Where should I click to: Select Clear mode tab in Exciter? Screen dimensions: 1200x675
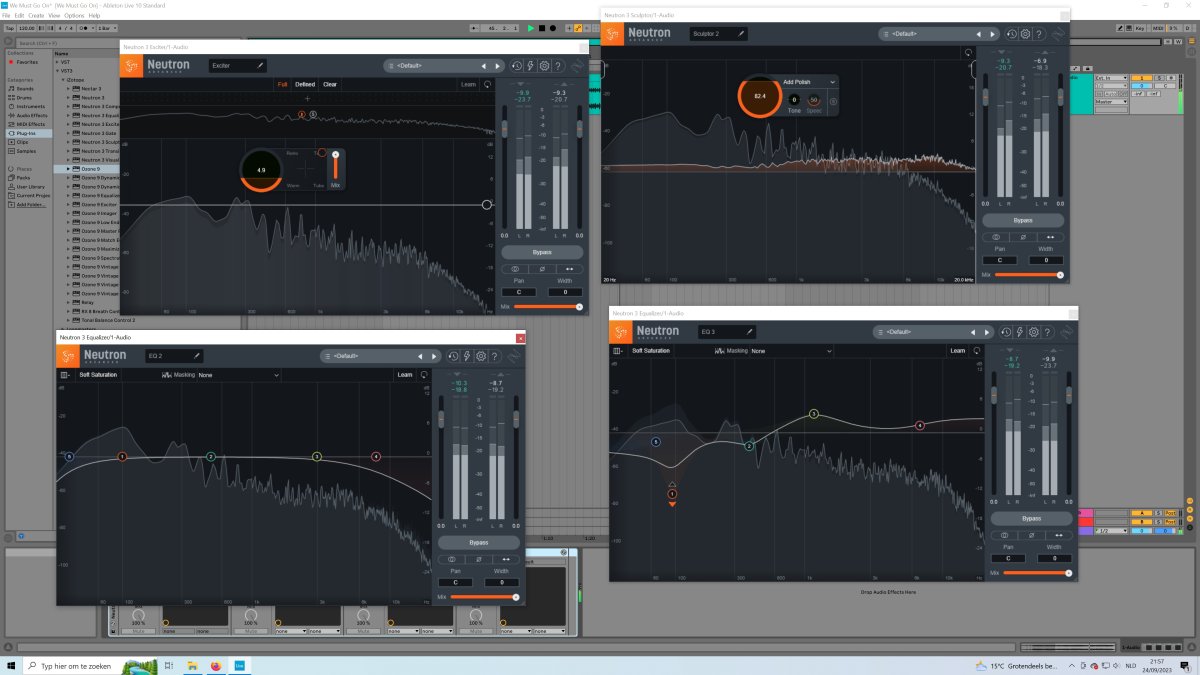[x=330, y=84]
